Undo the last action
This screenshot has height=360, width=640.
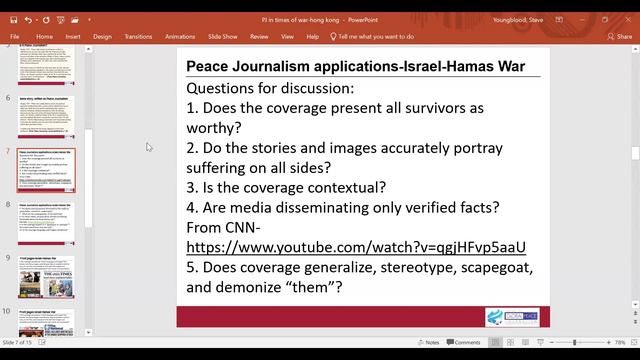[x=28, y=20]
